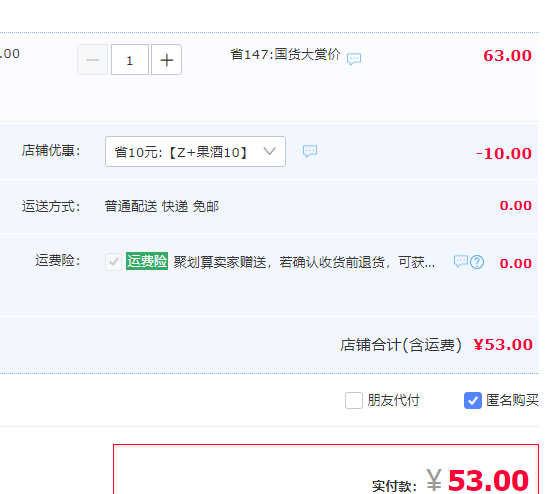This screenshot has height=494, width=552.
Task: Click the 店铺合计 ¥53.00 total
Action: (503, 345)
